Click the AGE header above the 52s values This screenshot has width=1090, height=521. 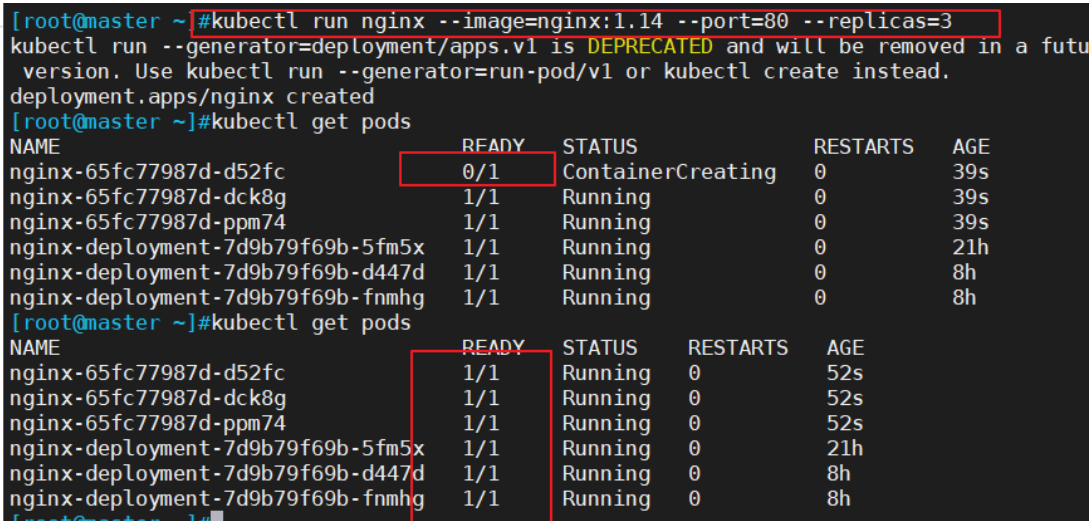pos(845,348)
